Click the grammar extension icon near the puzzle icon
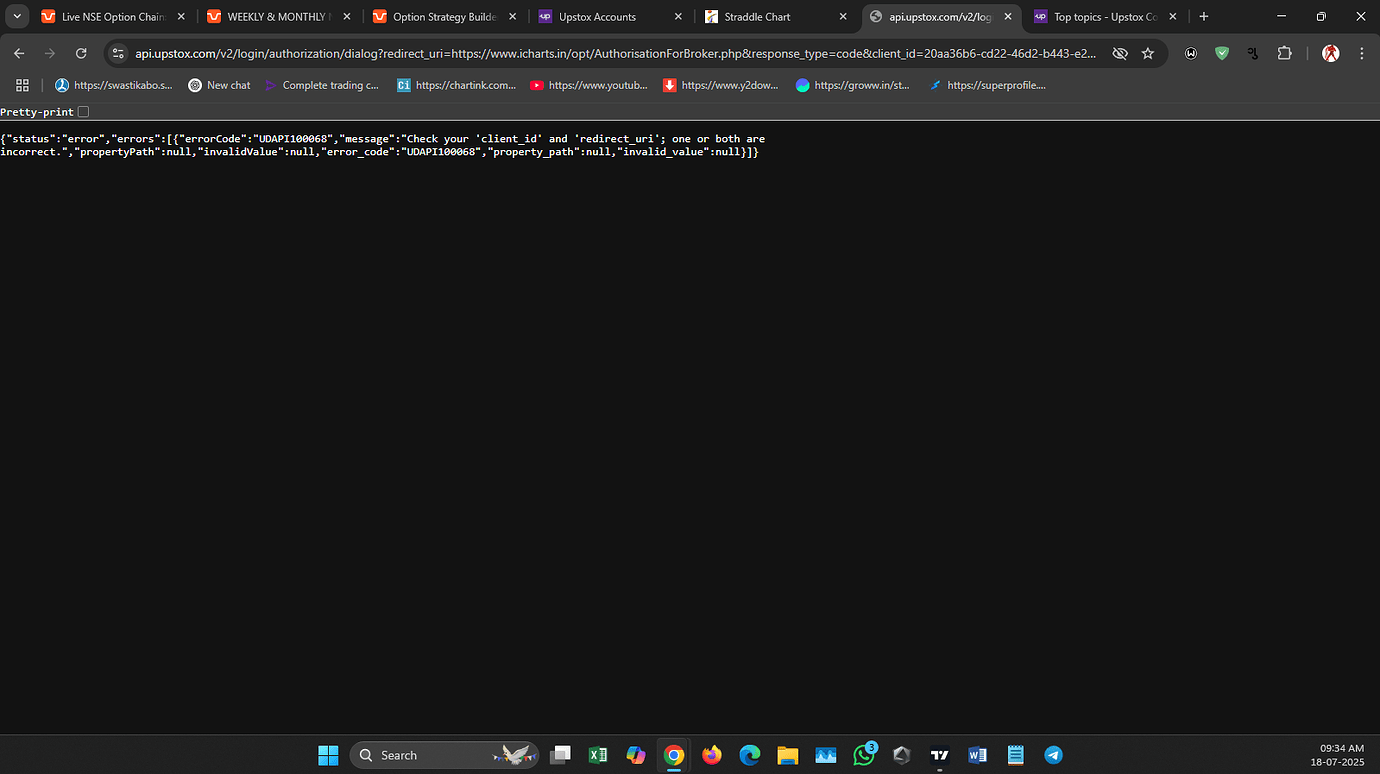 [1252, 53]
